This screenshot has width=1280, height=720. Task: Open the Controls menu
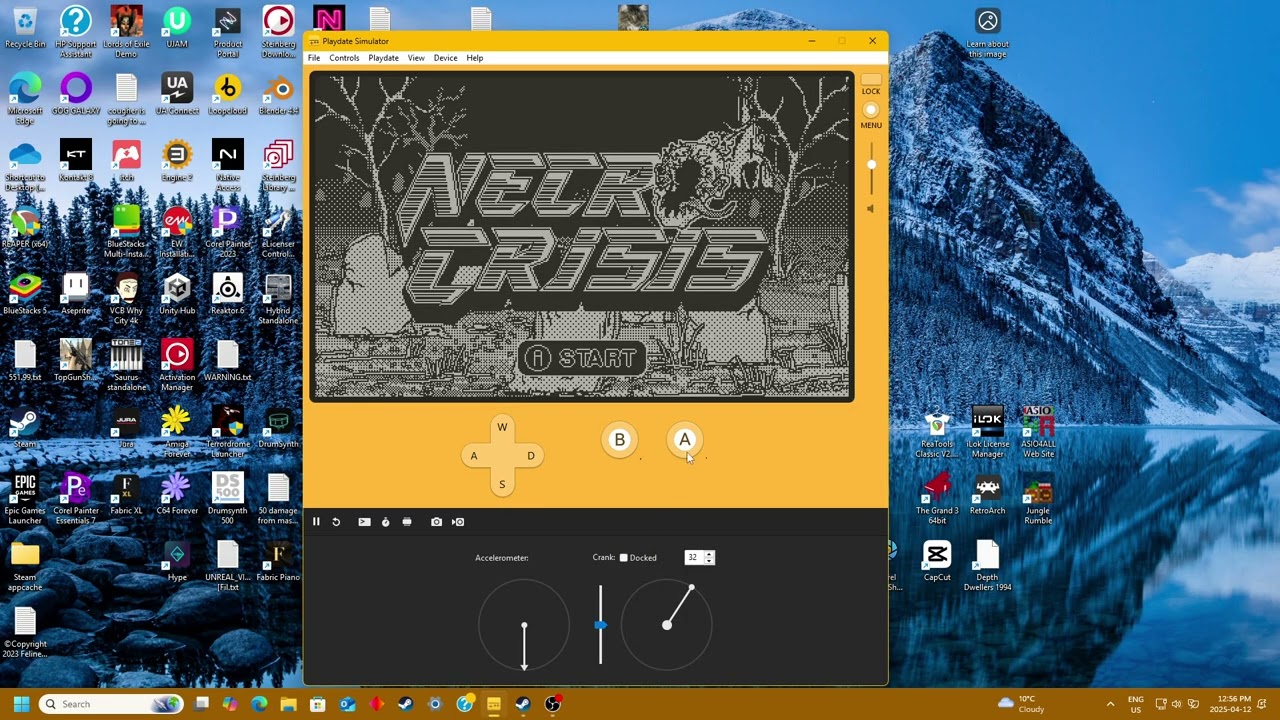344,58
